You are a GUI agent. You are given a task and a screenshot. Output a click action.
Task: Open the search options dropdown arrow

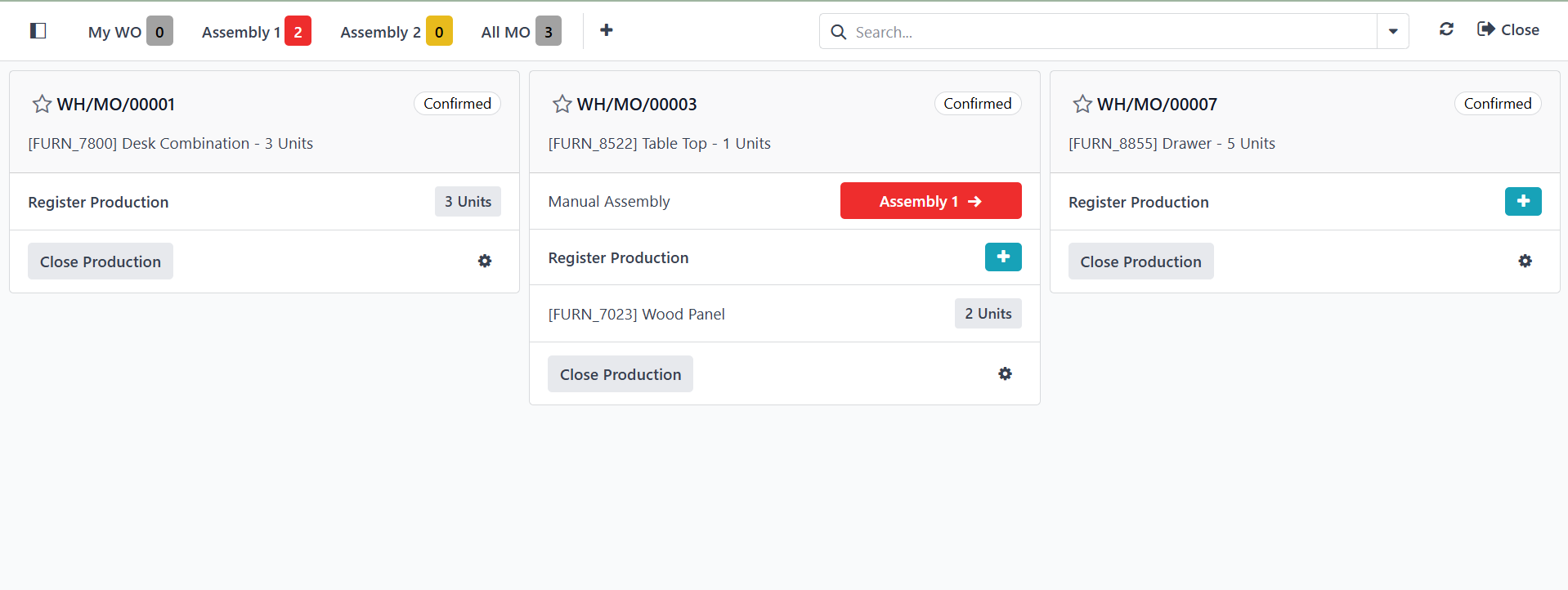[x=1393, y=32]
